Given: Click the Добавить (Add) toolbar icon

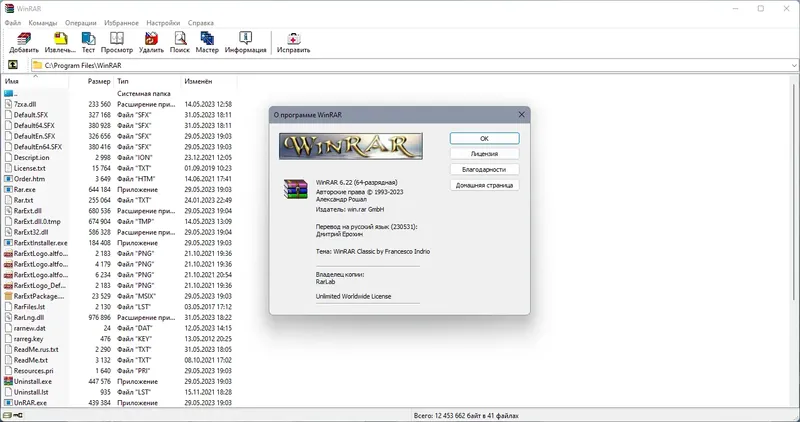Looking at the screenshot, I should [x=23, y=39].
